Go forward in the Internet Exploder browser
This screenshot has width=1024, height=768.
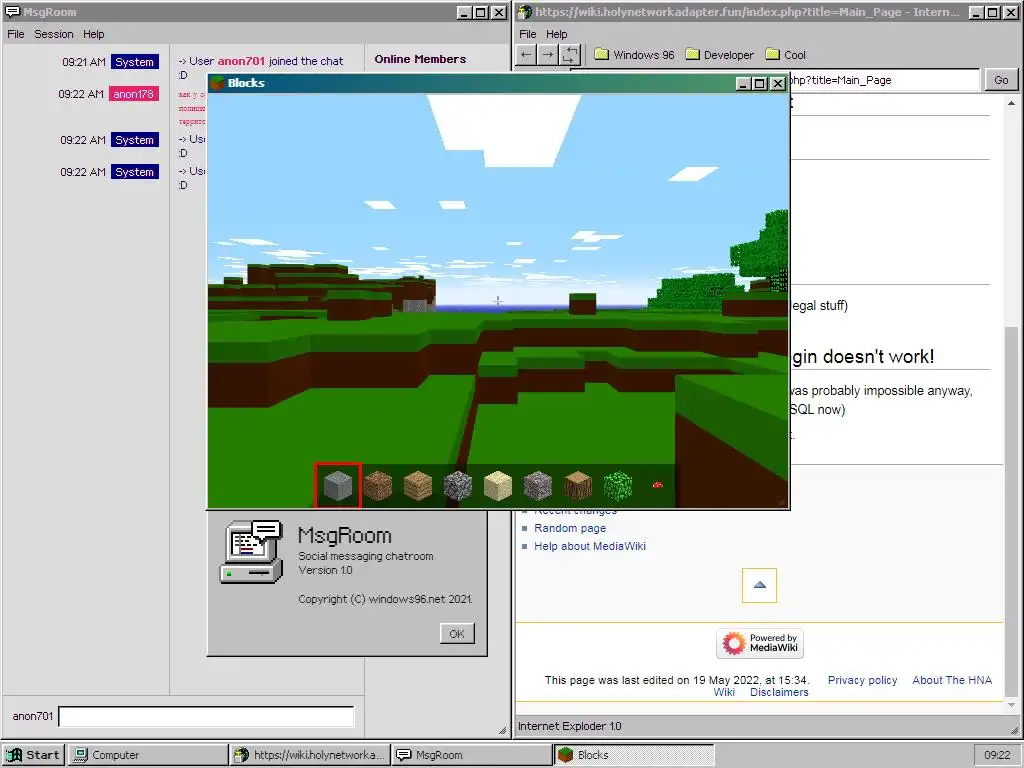tap(548, 55)
